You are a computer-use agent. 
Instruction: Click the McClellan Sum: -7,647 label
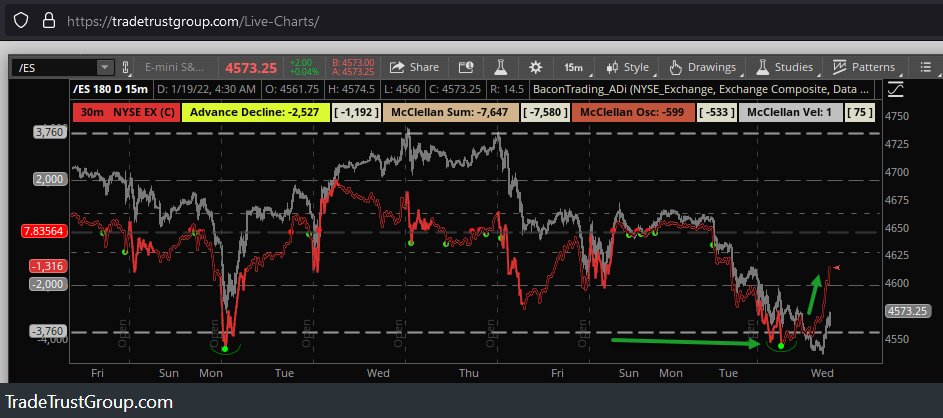[x=450, y=112]
